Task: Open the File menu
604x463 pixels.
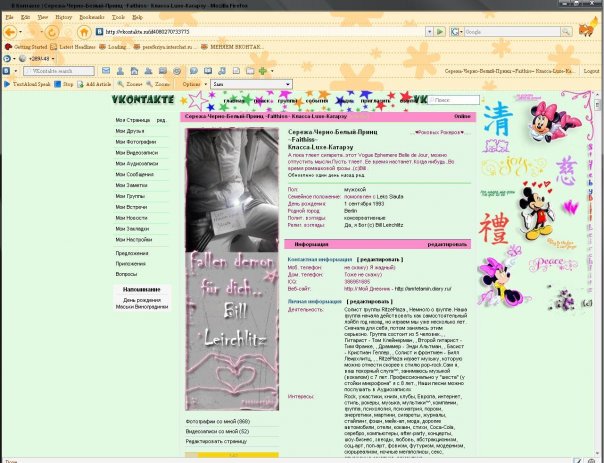Action: [9, 17]
